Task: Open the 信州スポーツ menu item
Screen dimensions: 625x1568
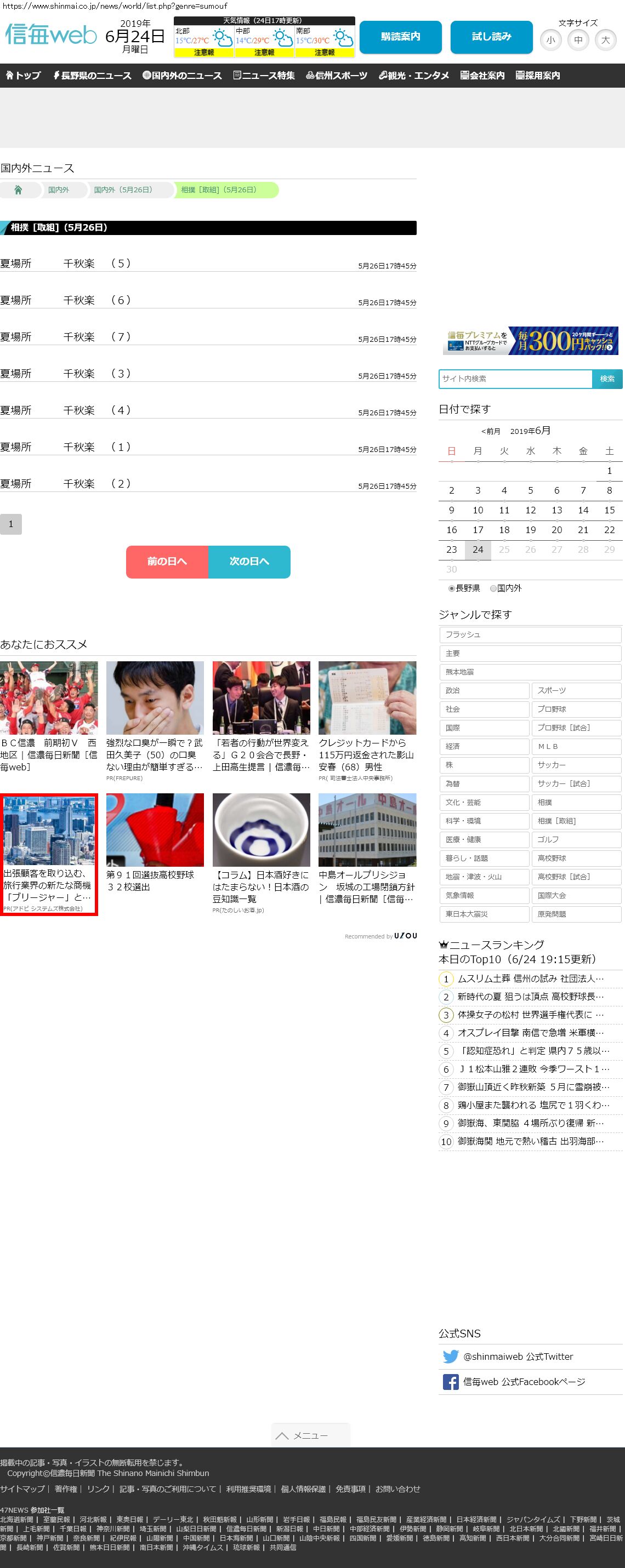Action: pyautogui.click(x=336, y=76)
